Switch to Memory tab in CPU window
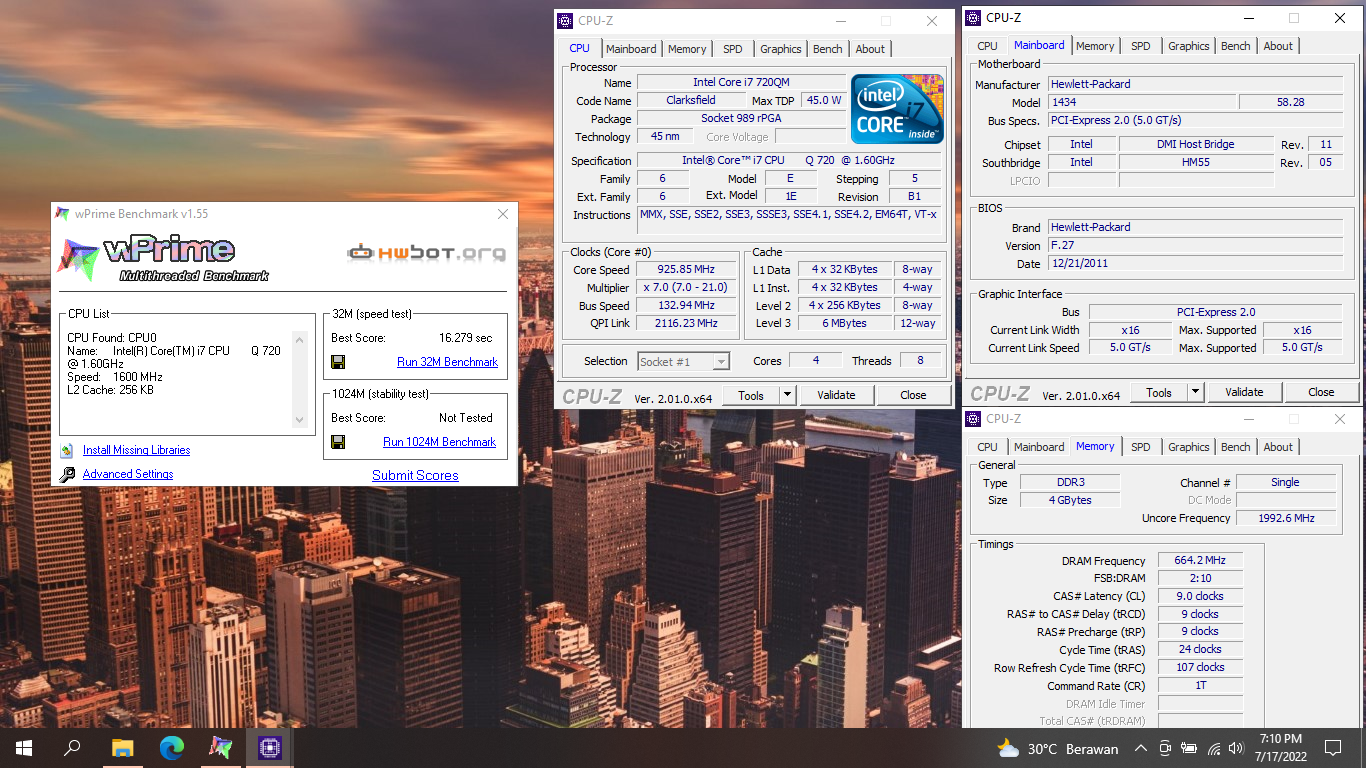 point(687,49)
